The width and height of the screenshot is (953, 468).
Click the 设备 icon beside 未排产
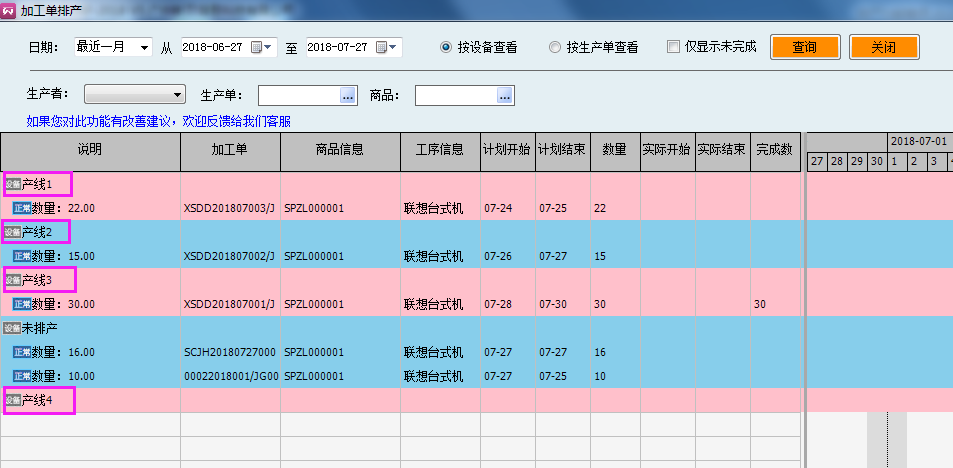pos(13,328)
